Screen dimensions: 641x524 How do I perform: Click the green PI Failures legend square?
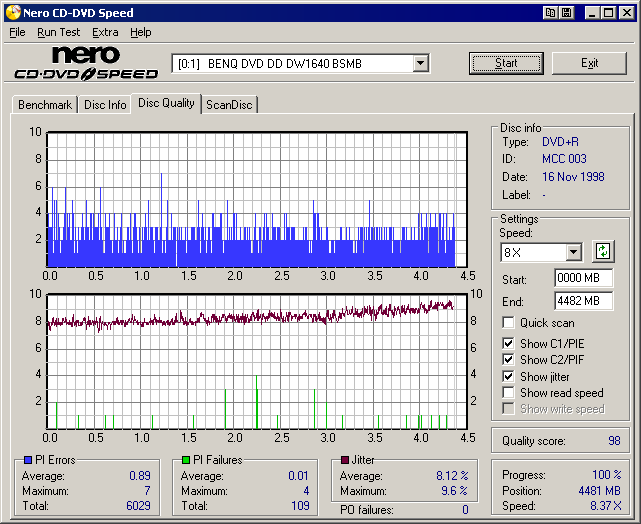(x=186, y=460)
